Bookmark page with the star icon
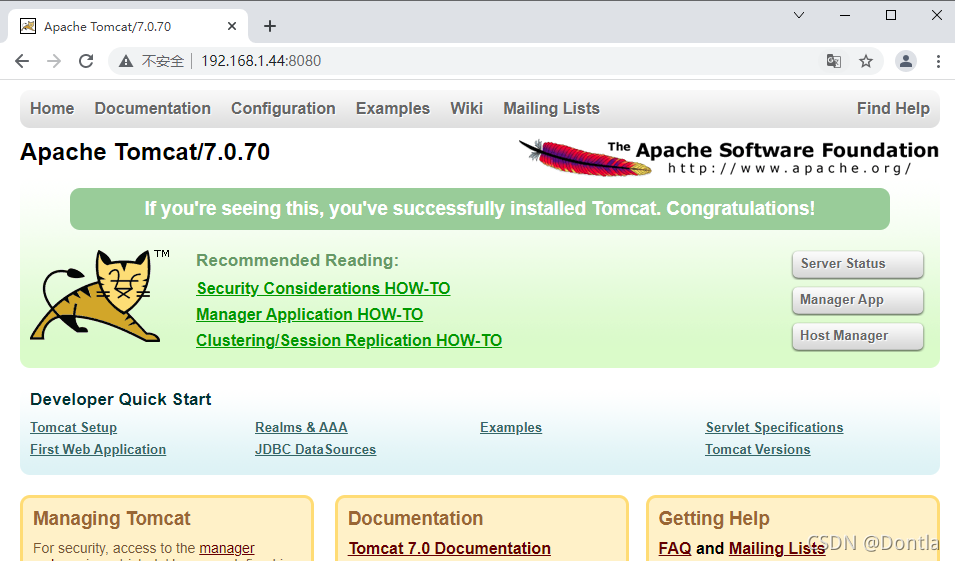The width and height of the screenshot is (955, 561). [865, 61]
